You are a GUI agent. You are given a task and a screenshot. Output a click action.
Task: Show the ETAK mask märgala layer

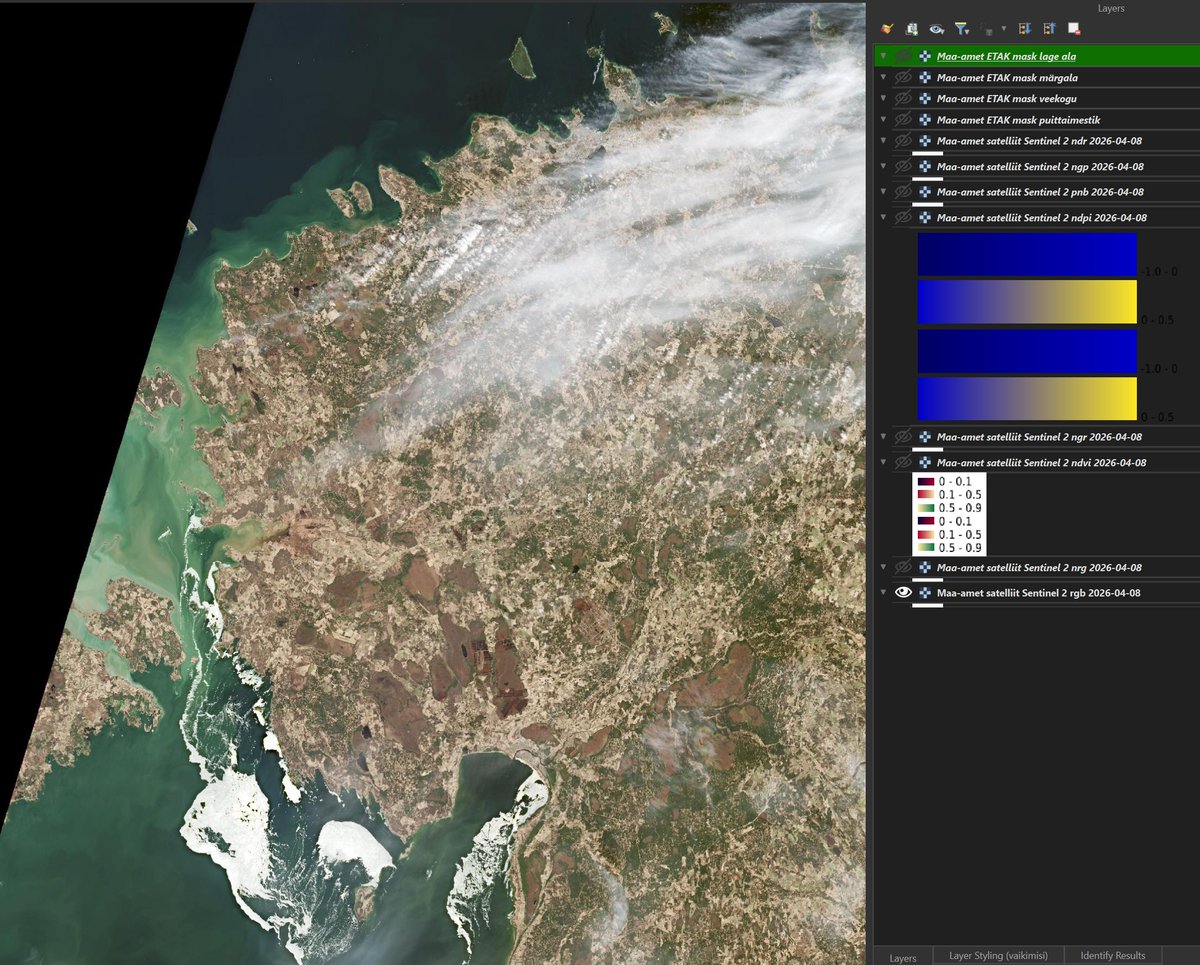point(903,77)
